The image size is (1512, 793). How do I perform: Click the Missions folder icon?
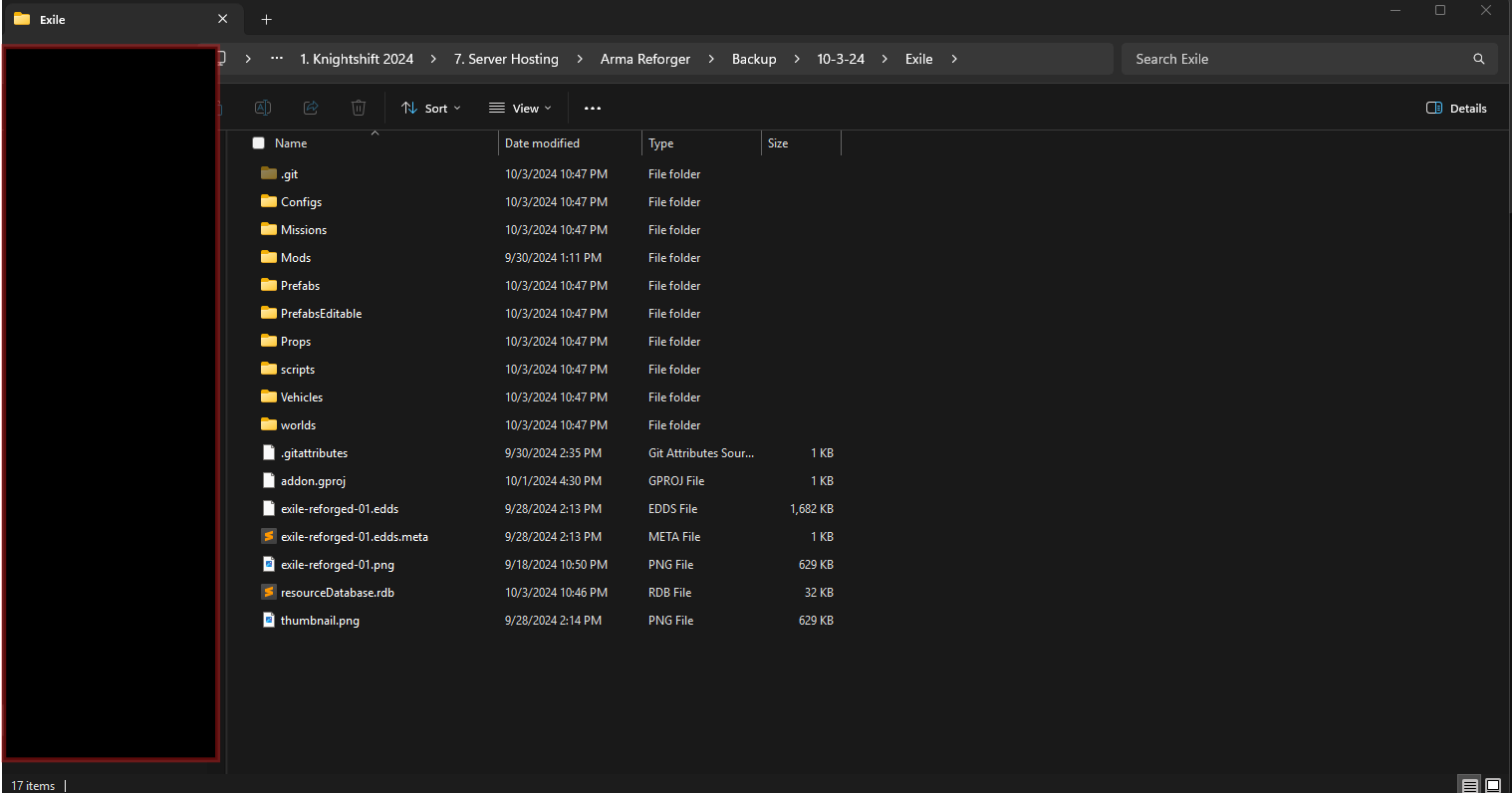click(x=268, y=229)
